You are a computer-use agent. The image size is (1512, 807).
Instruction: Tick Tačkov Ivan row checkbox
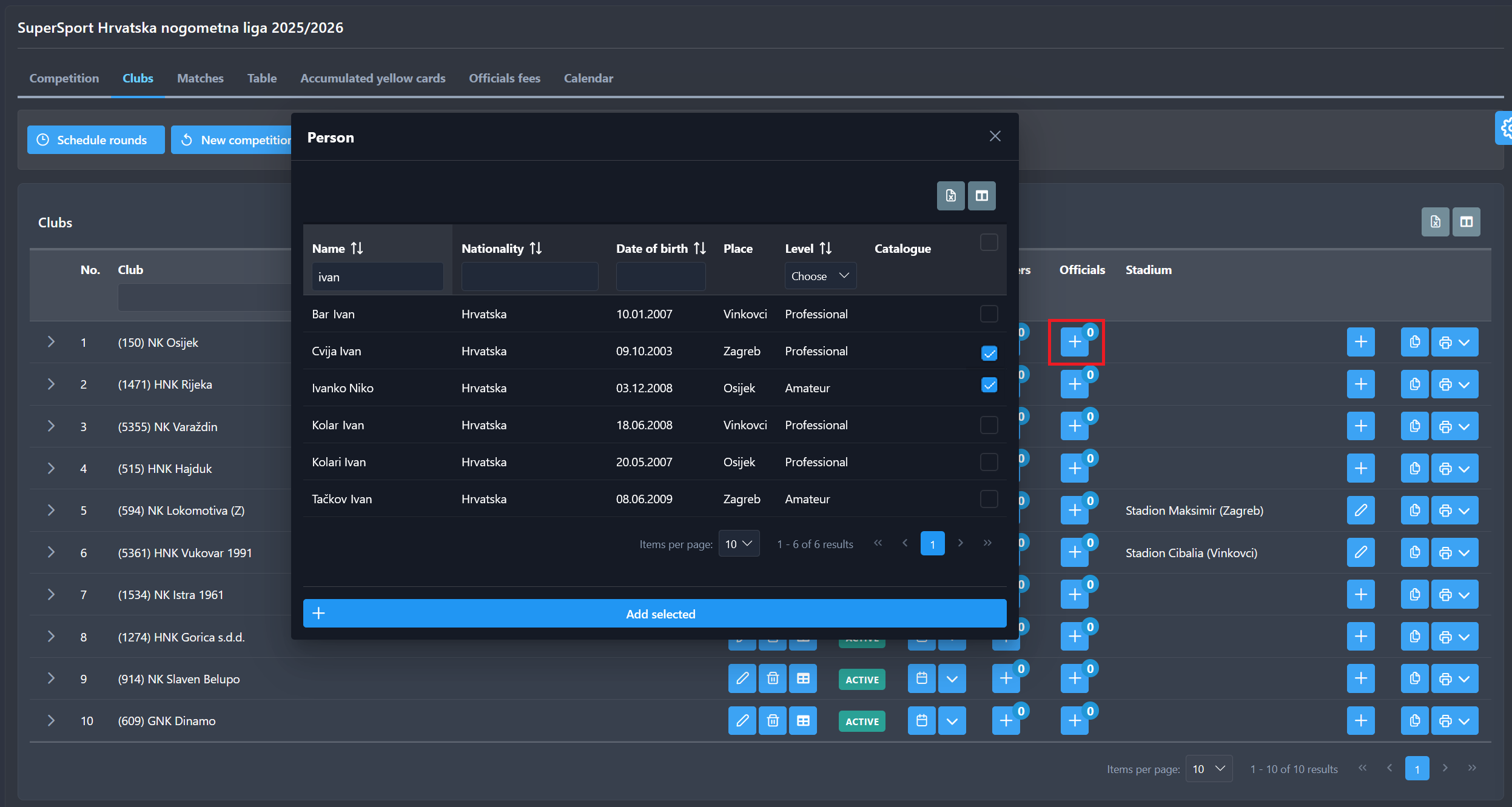pyautogui.click(x=989, y=499)
